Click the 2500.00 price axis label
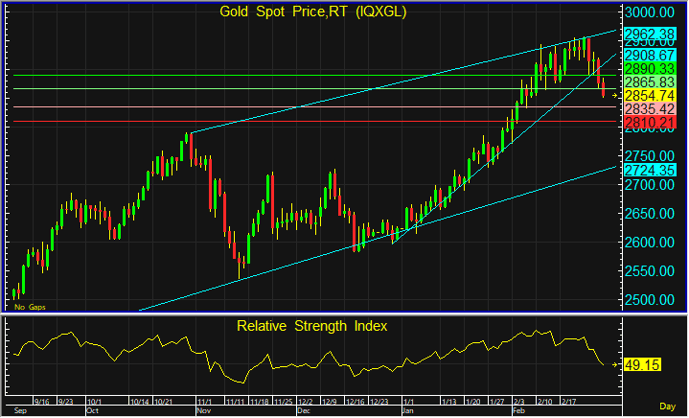The width and height of the screenshot is (689, 418). (x=652, y=300)
